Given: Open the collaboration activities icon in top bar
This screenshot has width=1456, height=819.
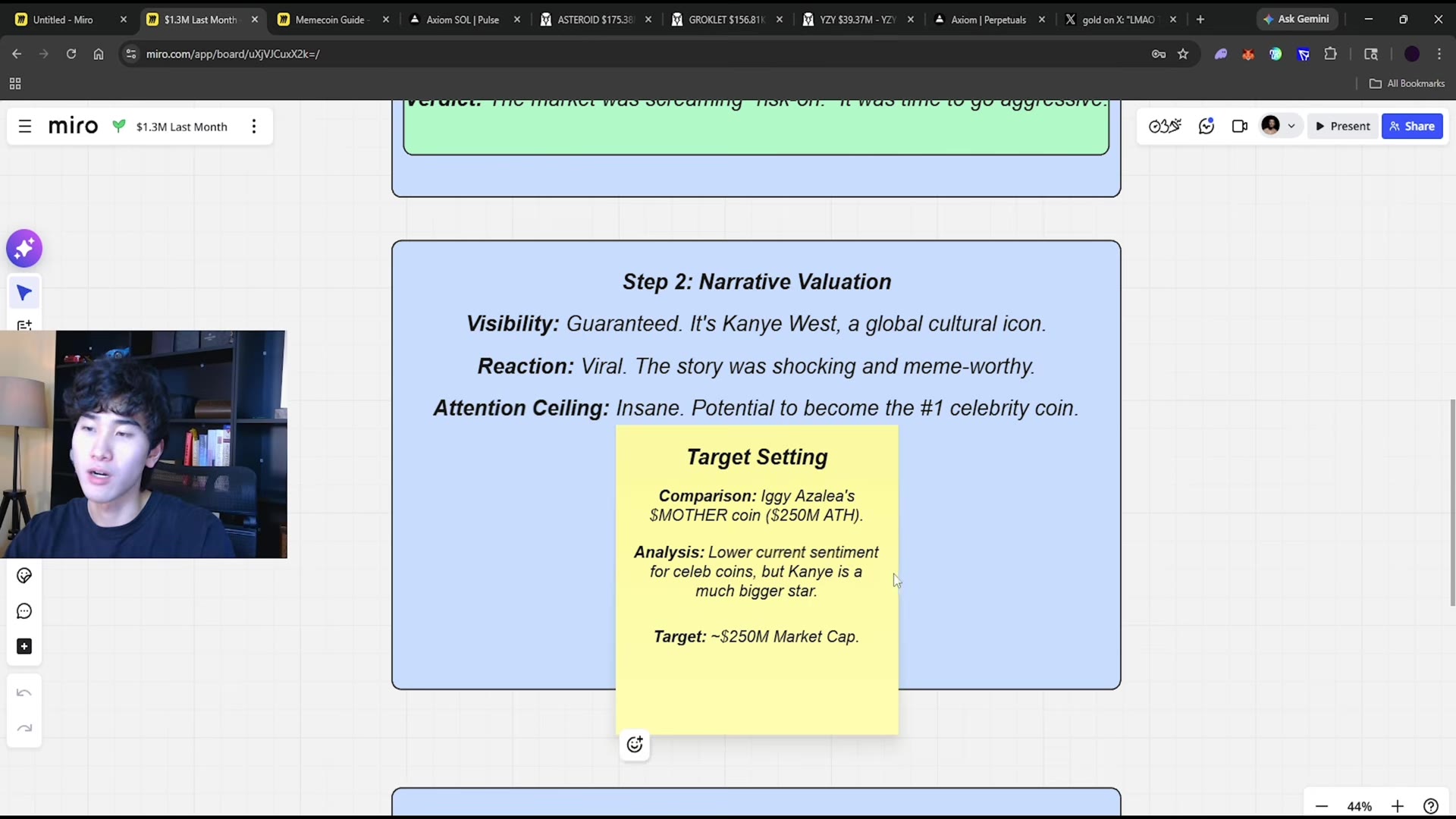Looking at the screenshot, I should (x=1165, y=127).
